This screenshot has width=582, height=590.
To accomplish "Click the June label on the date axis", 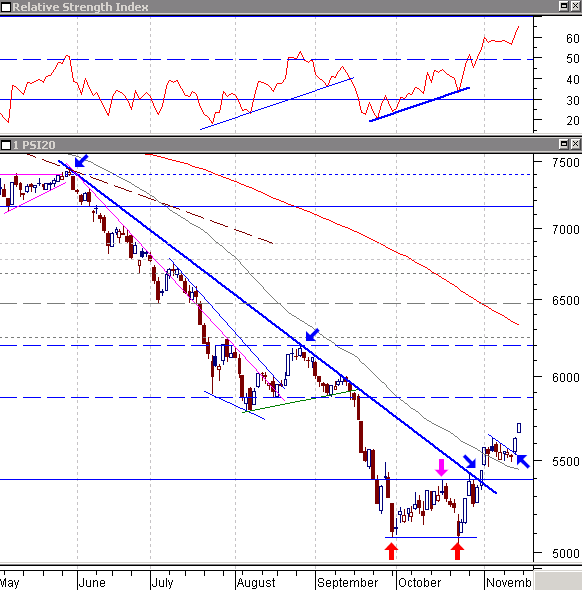I will [92, 583].
